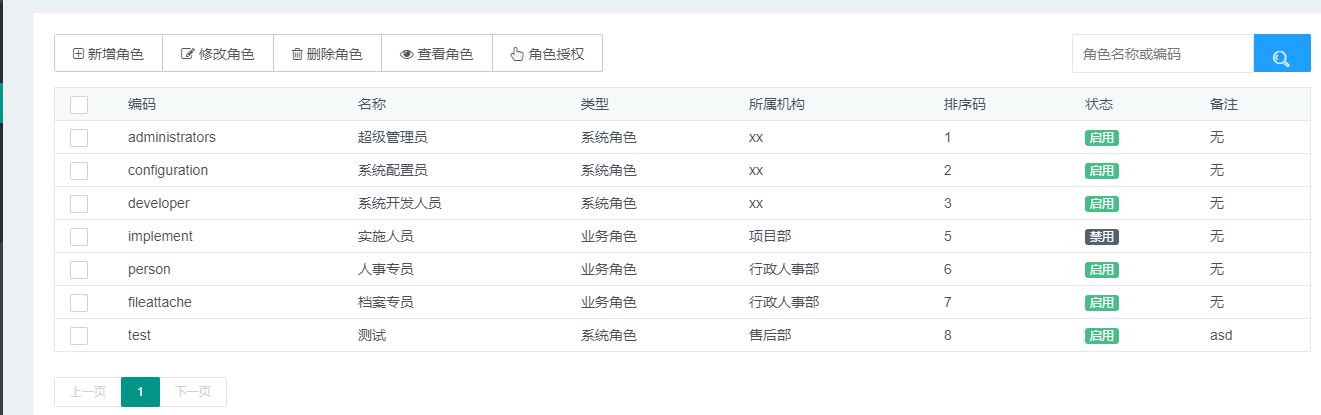Click the 修改角色 edit role button

pos(217,54)
